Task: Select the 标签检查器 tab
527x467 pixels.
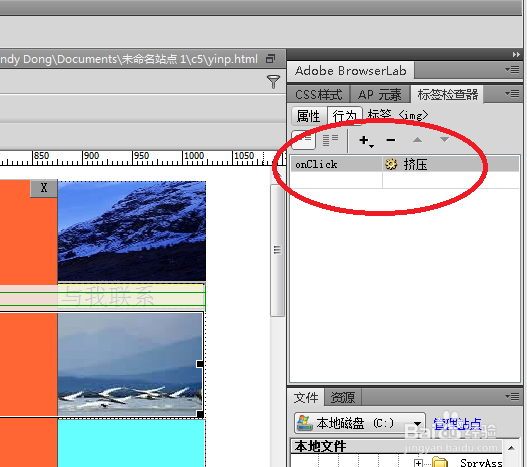Action: pyautogui.click(x=447, y=94)
